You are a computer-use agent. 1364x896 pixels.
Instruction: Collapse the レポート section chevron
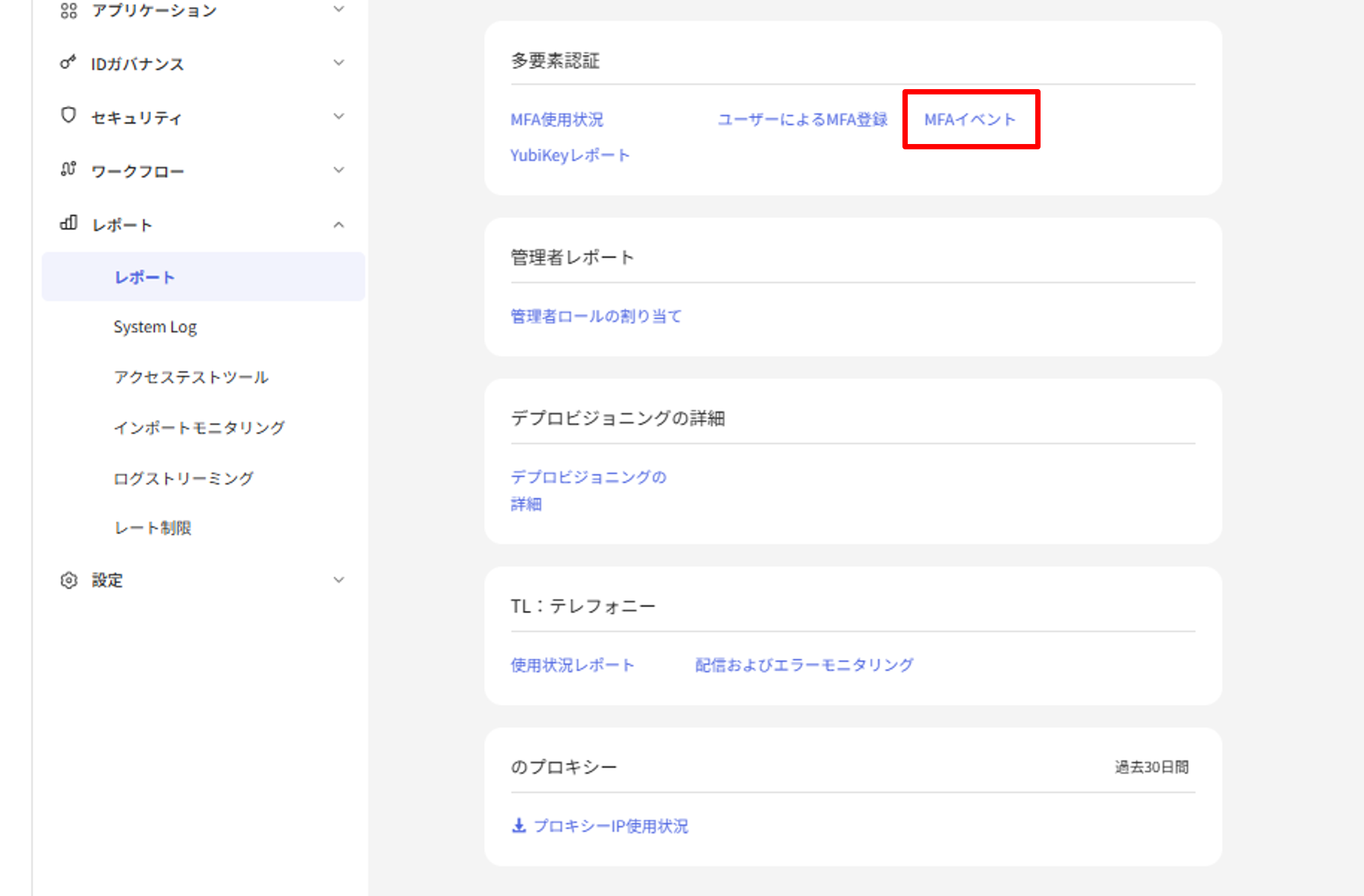[x=339, y=225]
